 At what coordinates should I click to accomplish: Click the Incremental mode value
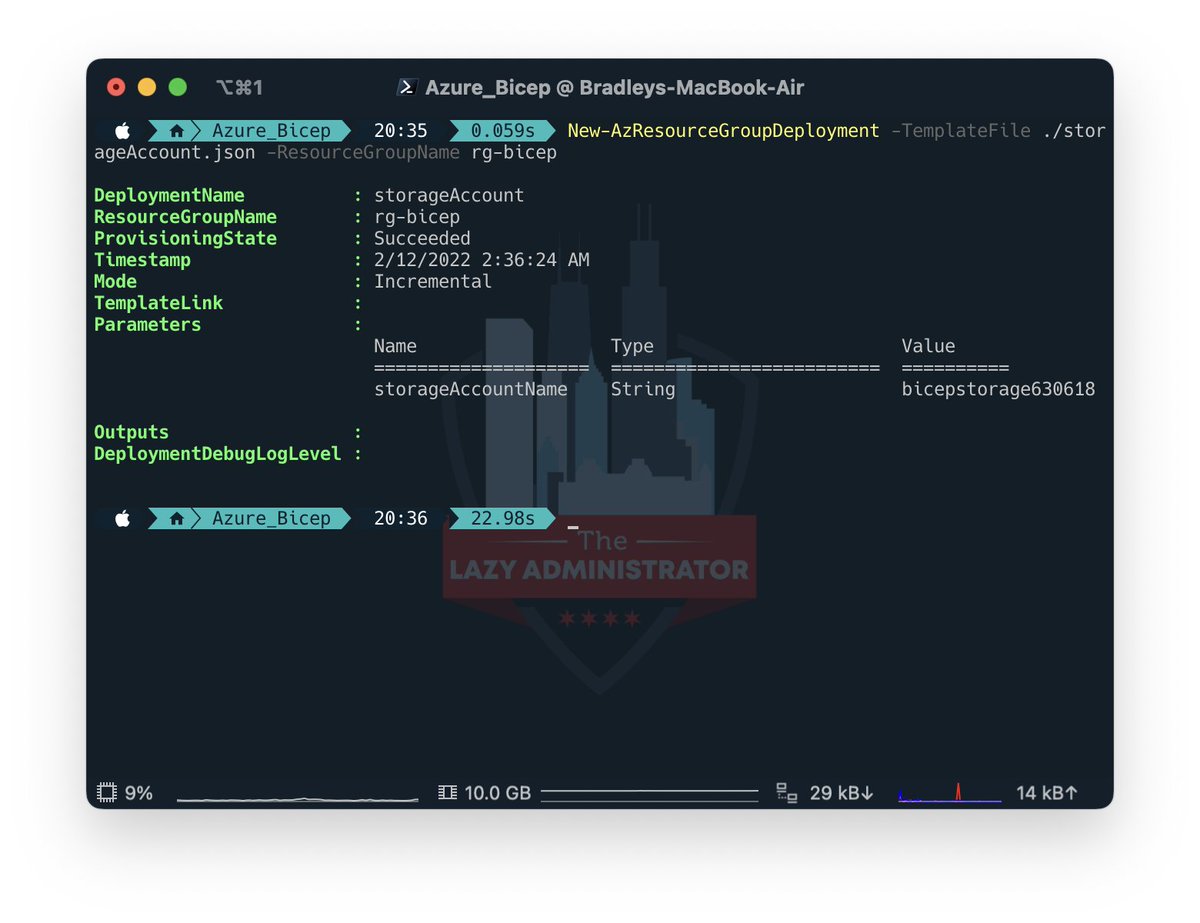coord(433,281)
